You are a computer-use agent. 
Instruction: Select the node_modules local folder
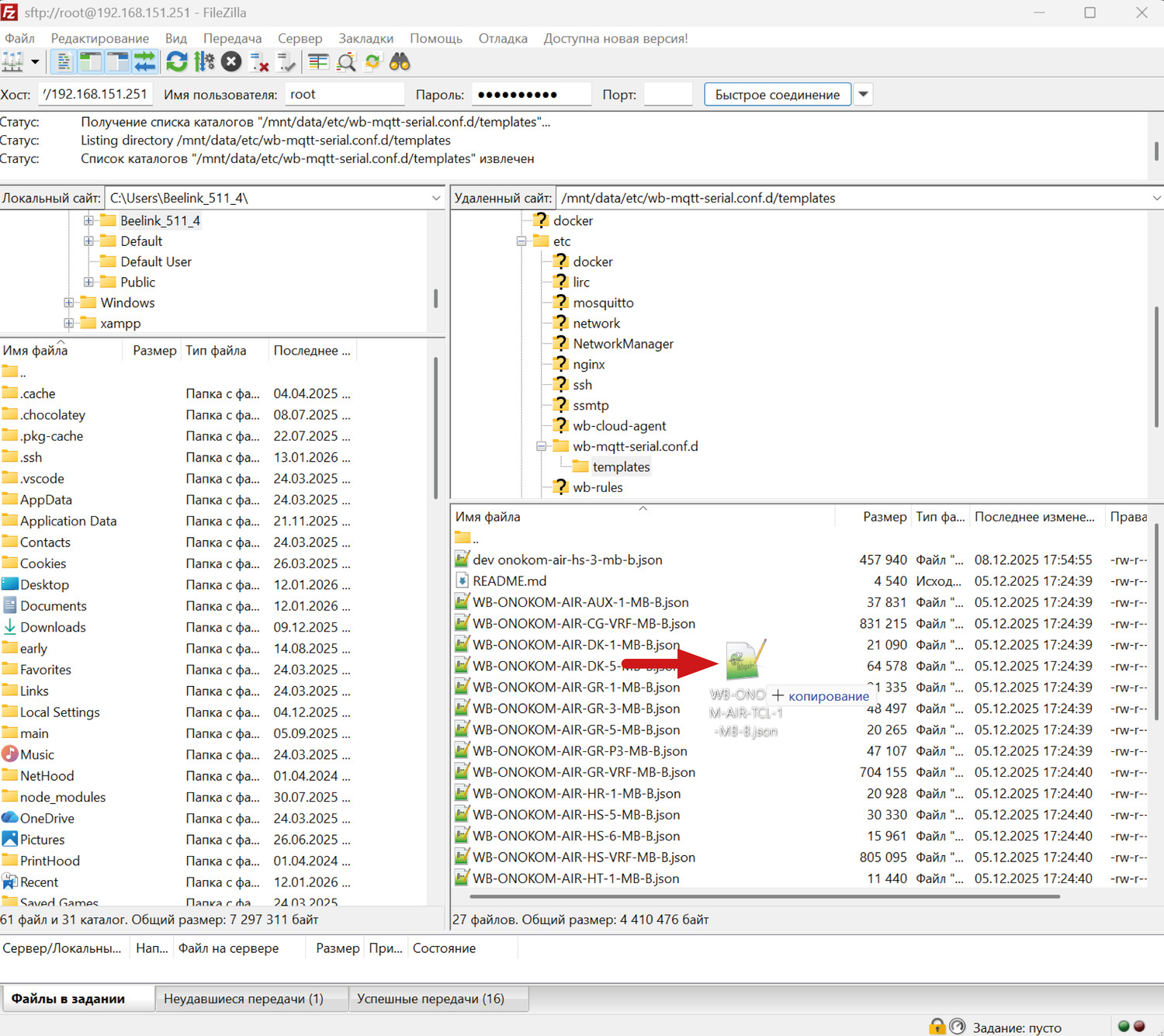(63, 797)
